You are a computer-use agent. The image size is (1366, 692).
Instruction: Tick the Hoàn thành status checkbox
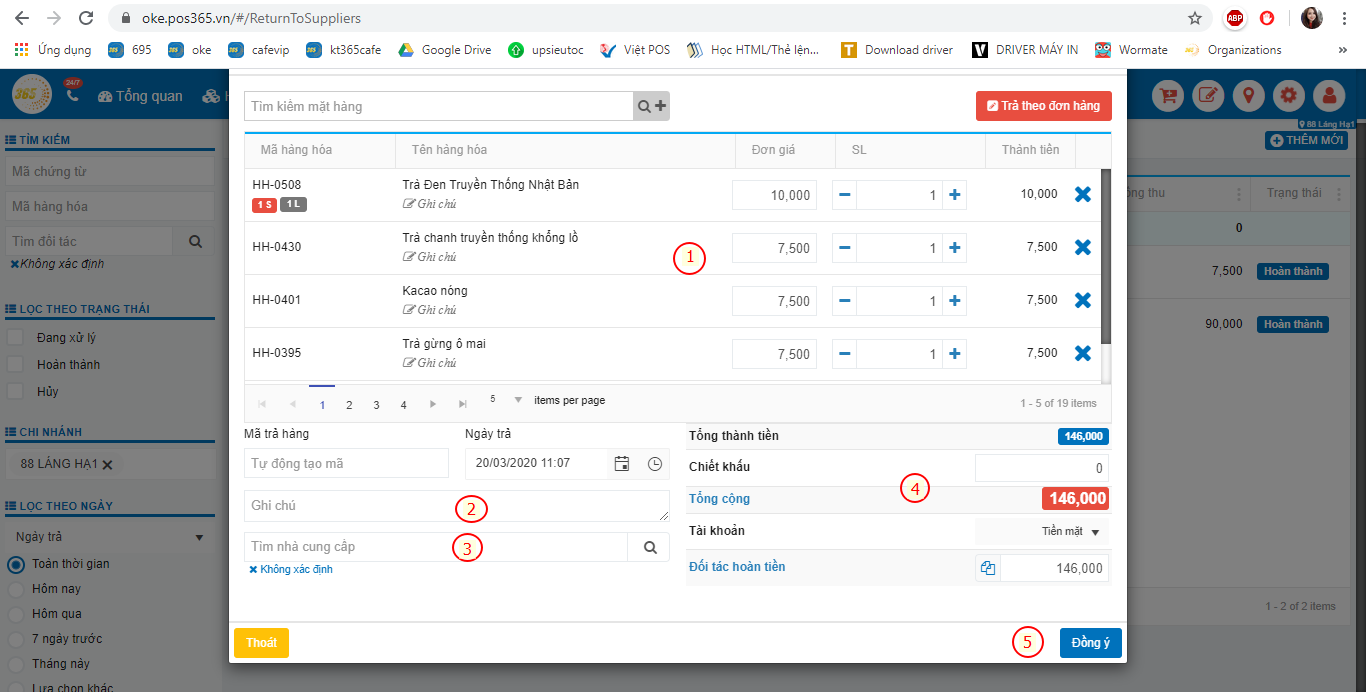point(16,365)
